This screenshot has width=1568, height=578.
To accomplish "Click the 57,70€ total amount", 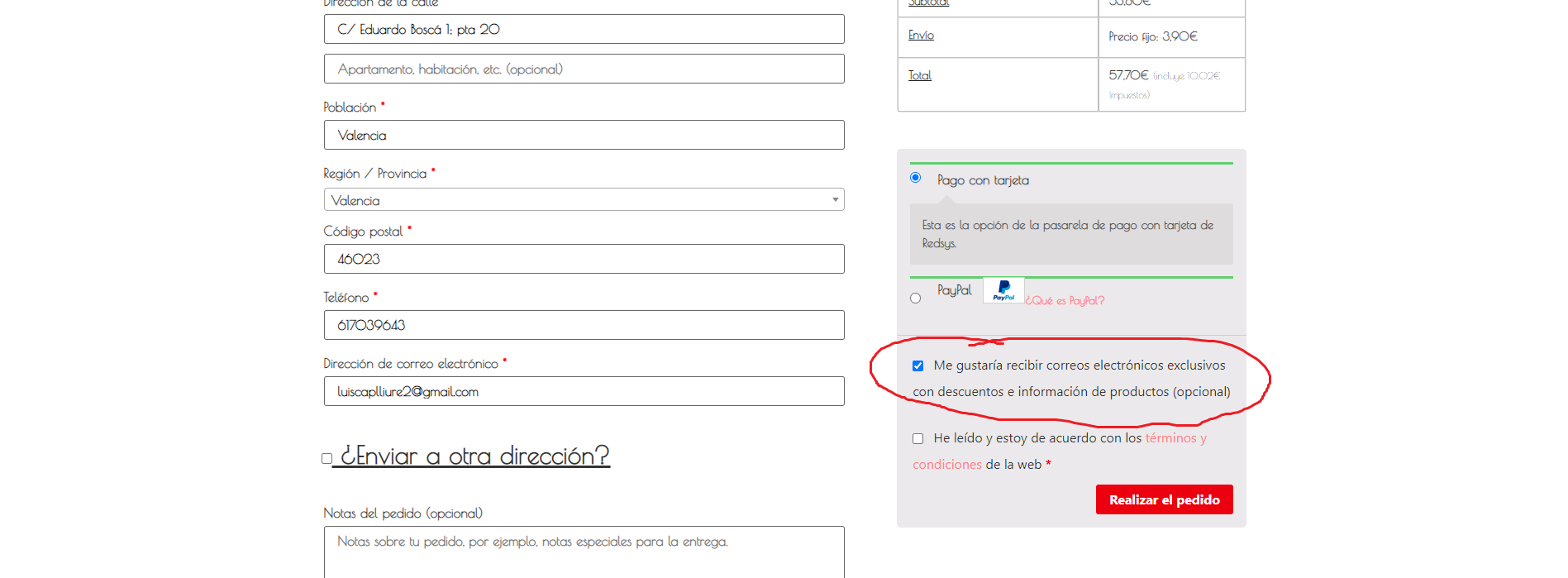I will (x=1128, y=75).
